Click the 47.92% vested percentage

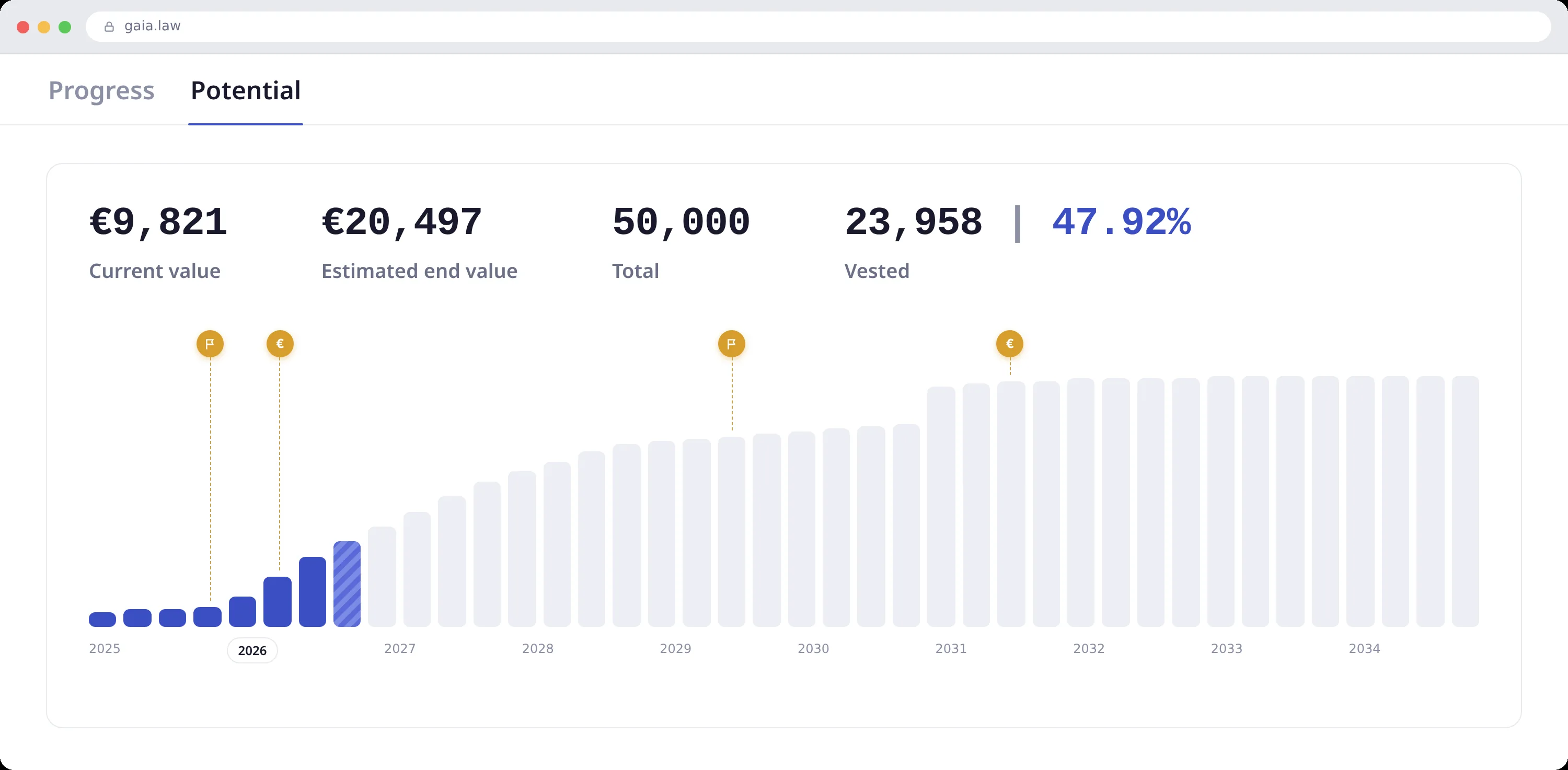[x=1122, y=222]
